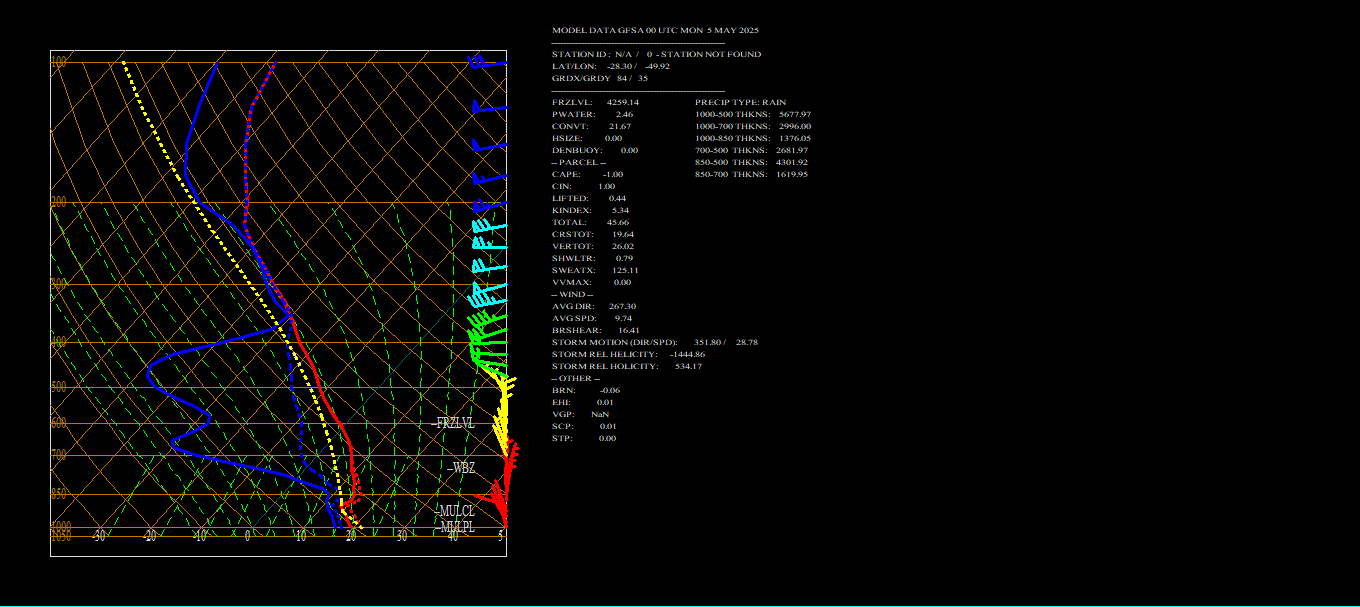
Task: Click the 850-500 THKNS value 4301.92
Action: (x=792, y=162)
